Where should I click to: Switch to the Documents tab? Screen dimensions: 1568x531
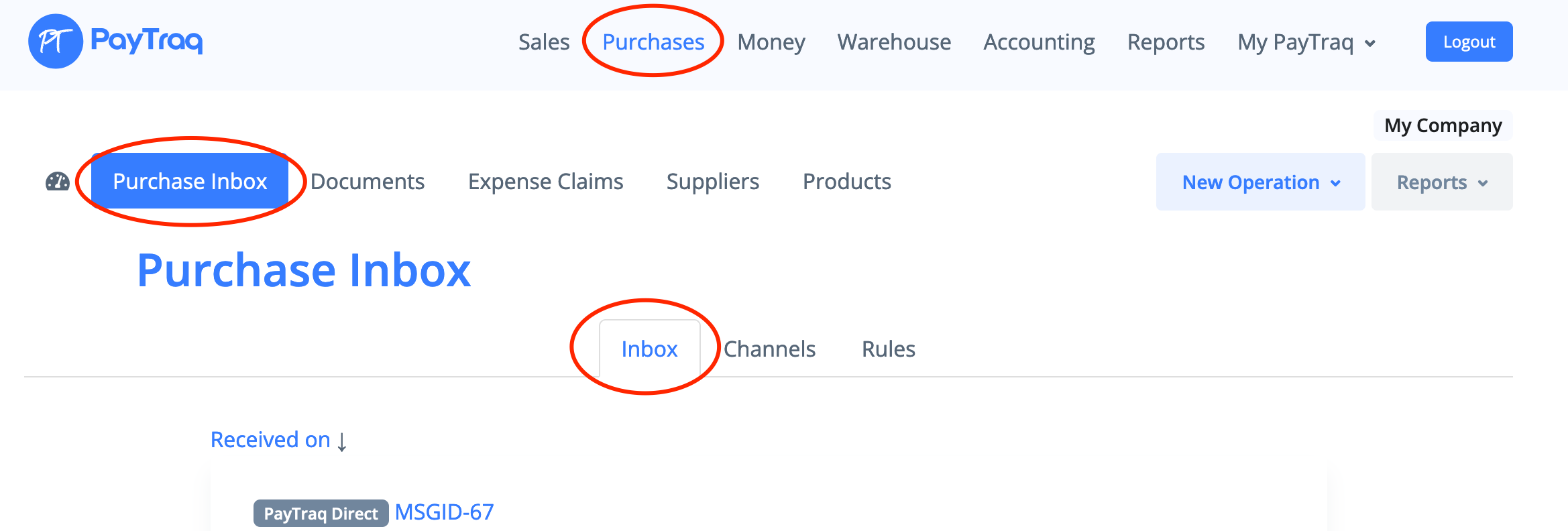[368, 182]
